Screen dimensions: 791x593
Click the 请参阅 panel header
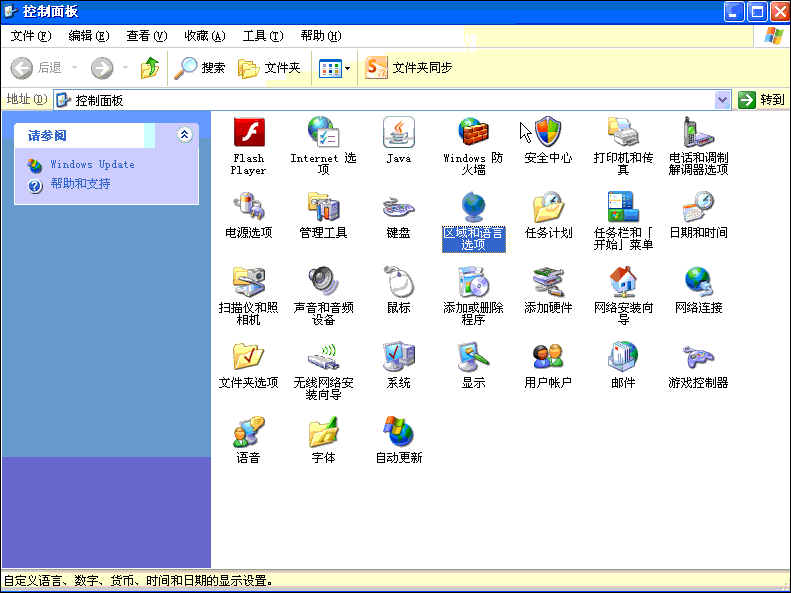pyautogui.click(x=106, y=135)
